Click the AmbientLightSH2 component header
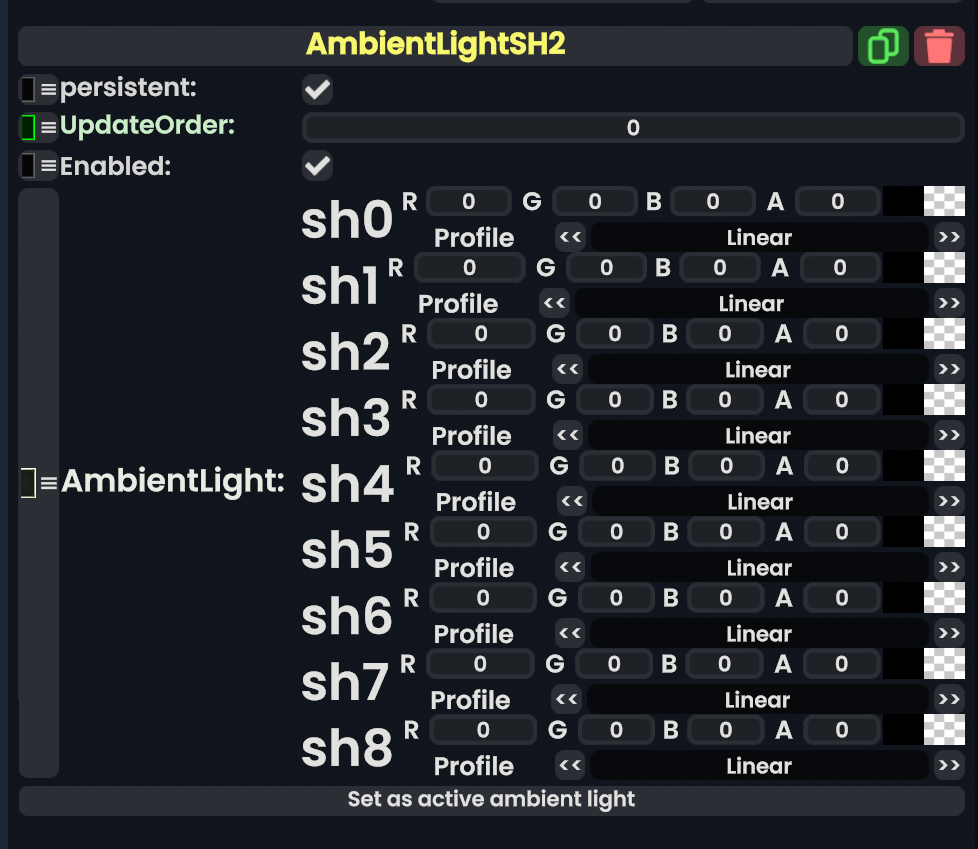This screenshot has width=978, height=849. (435, 45)
